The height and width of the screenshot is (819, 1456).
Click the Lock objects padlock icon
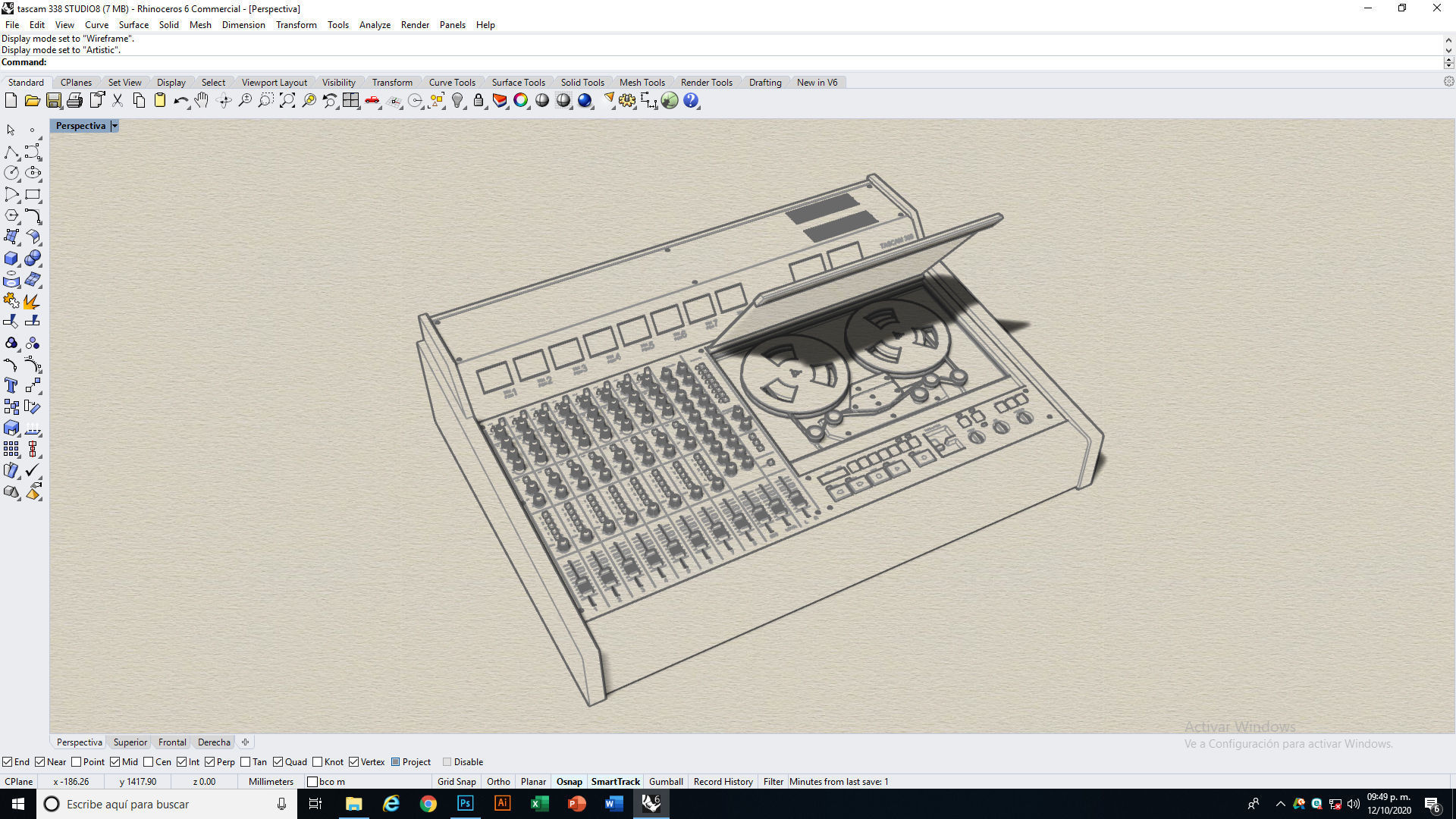click(479, 101)
